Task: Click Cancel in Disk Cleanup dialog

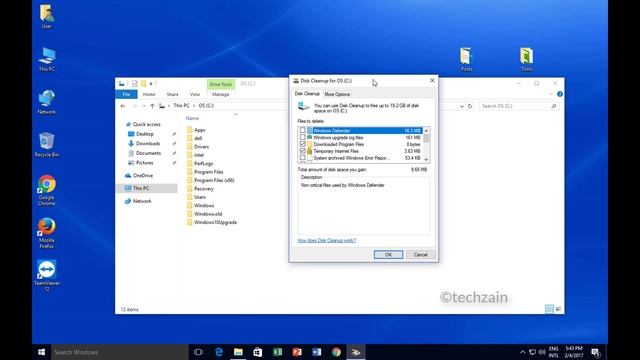Action: (420, 255)
